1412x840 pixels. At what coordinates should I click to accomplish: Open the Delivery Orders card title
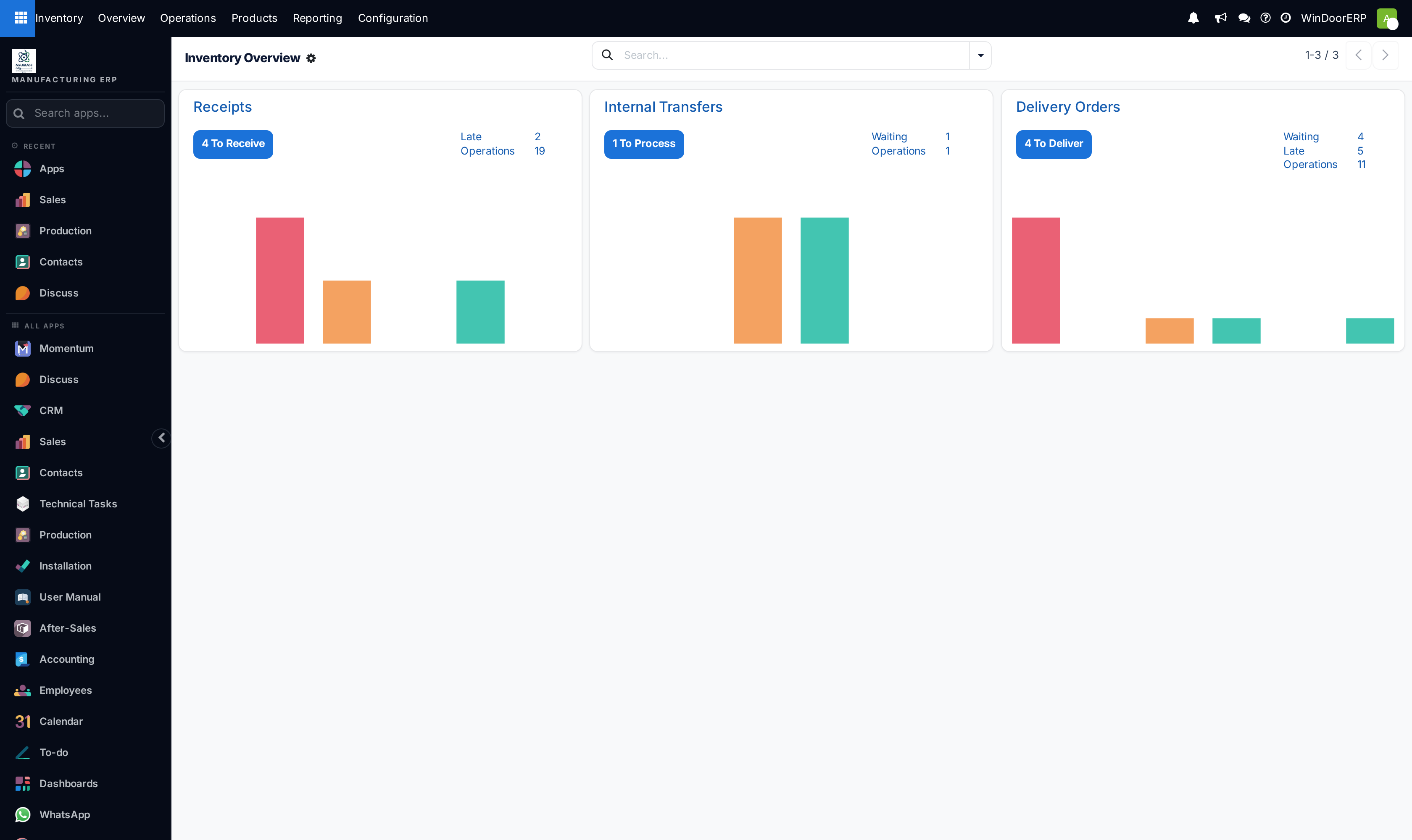point(1068,107)
